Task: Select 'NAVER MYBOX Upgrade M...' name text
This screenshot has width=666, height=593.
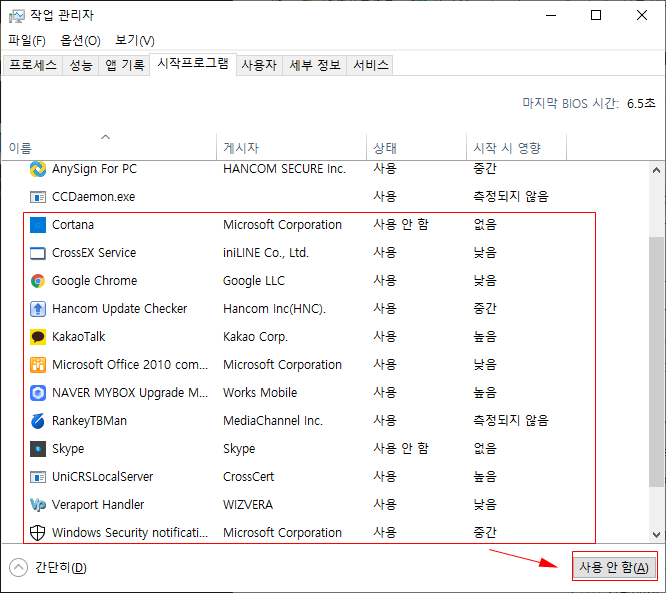Action: pos(130,393)
